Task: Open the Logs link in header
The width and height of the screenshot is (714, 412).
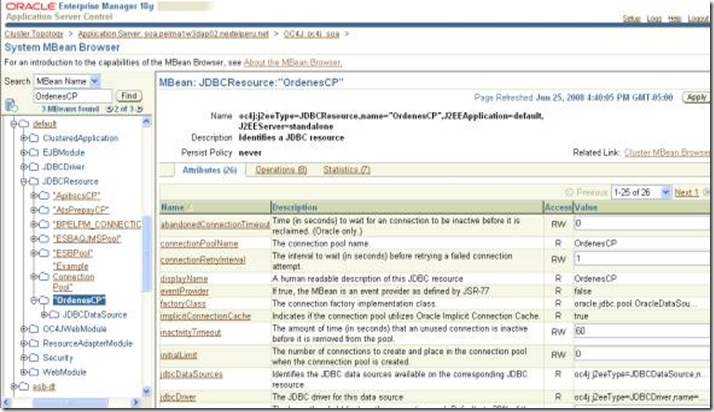Action: click(654, 19)
